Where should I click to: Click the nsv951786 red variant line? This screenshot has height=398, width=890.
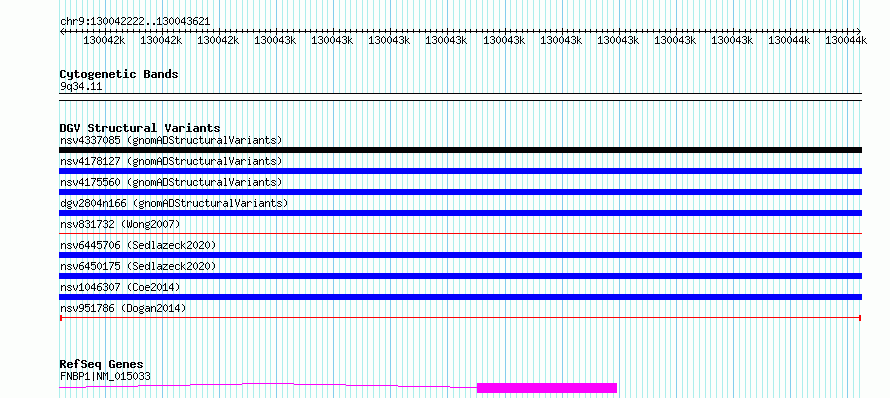point(460,318)
